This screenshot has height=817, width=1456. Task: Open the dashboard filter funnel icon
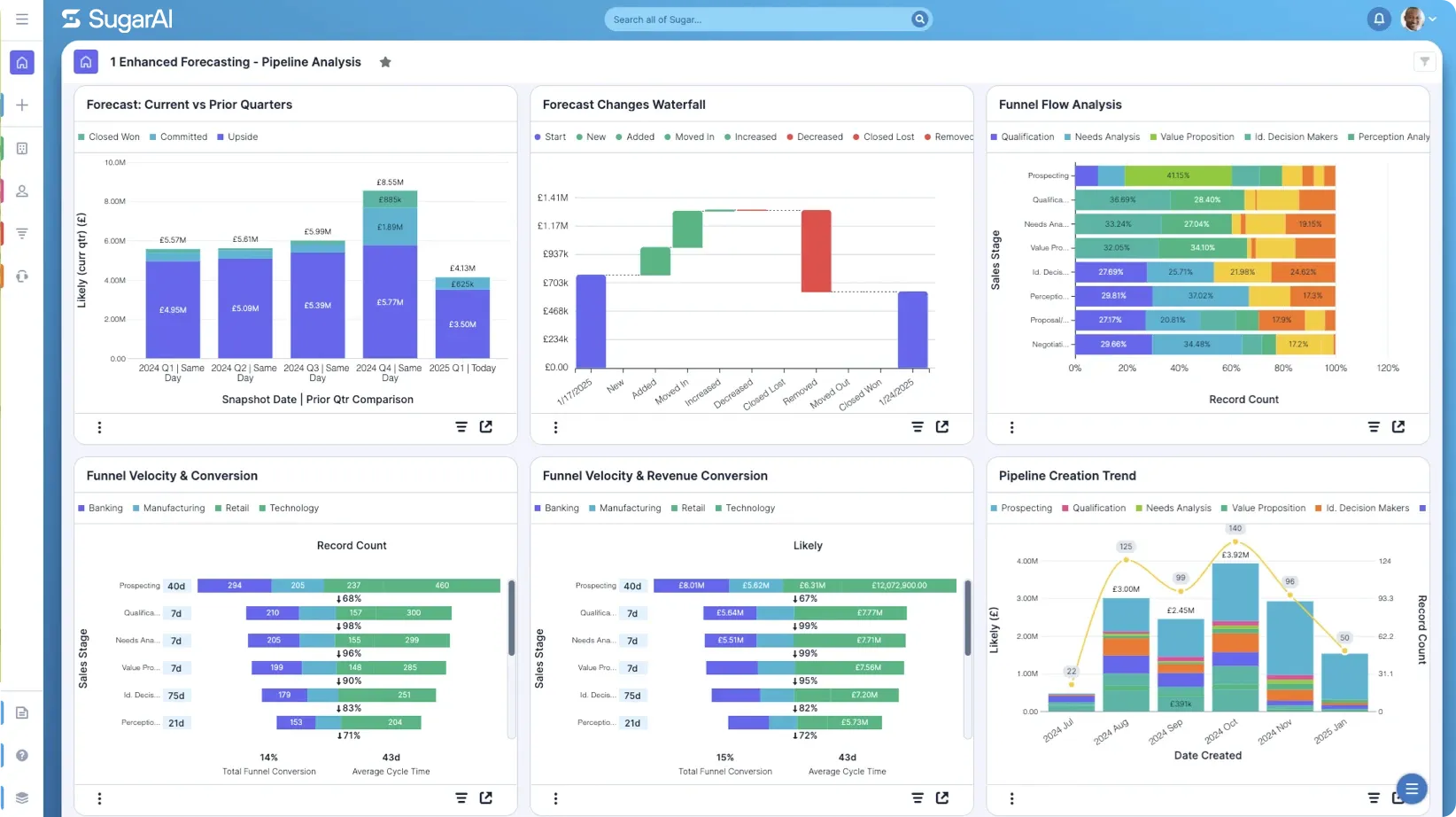(x=1424, y=61)
